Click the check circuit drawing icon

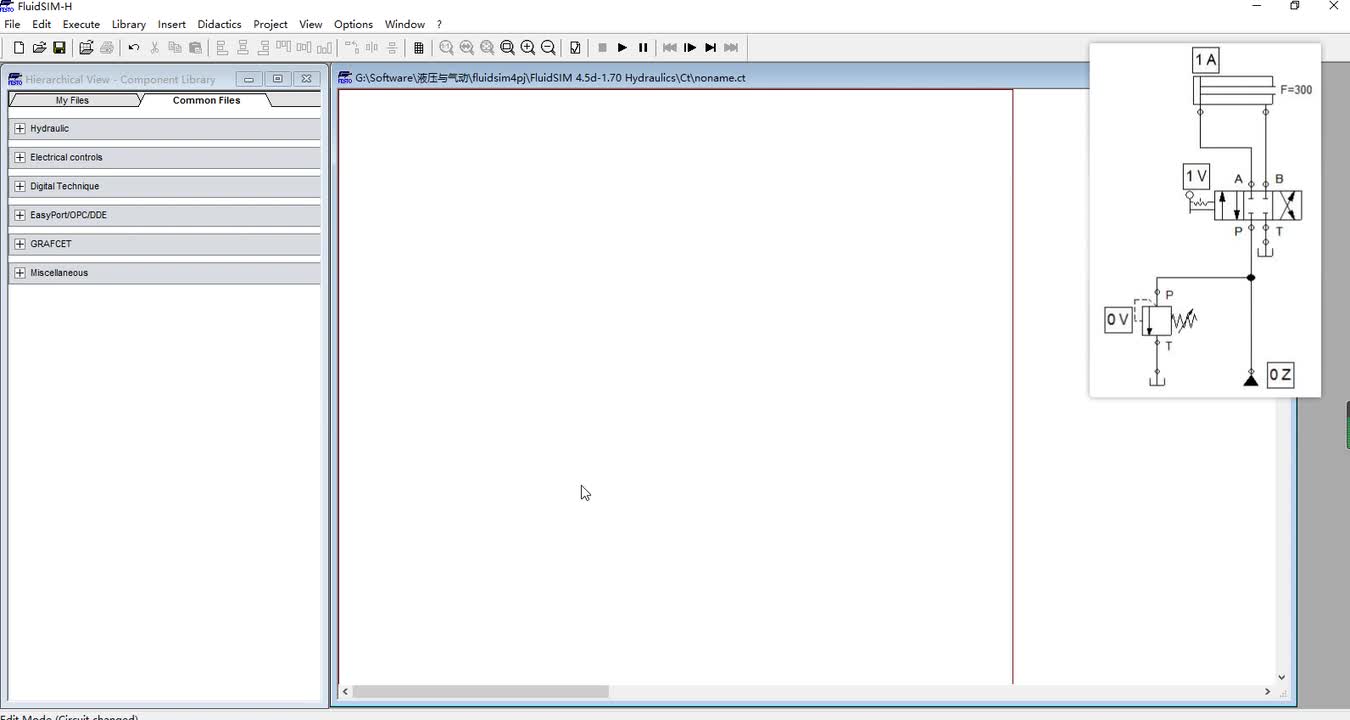575,48
